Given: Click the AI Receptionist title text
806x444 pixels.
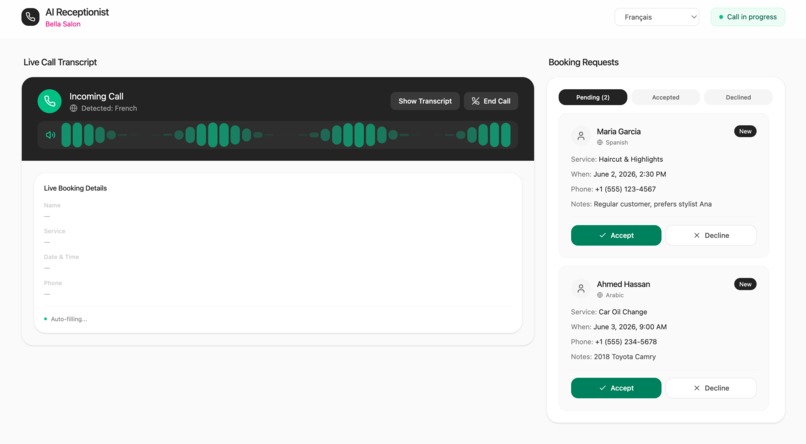Looking at the screenshot, I should click(77, 12).
